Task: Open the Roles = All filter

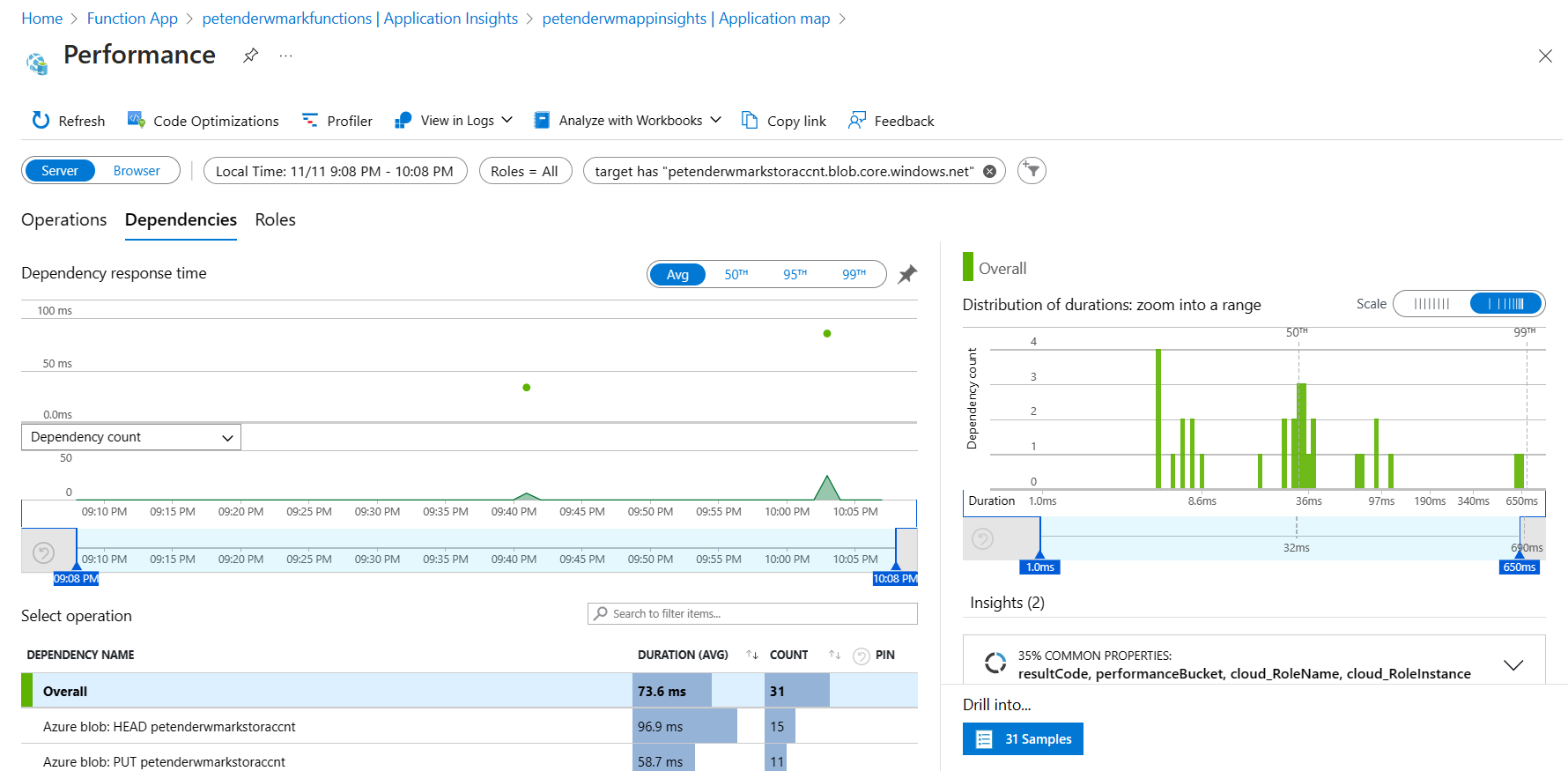Action: 525,171
